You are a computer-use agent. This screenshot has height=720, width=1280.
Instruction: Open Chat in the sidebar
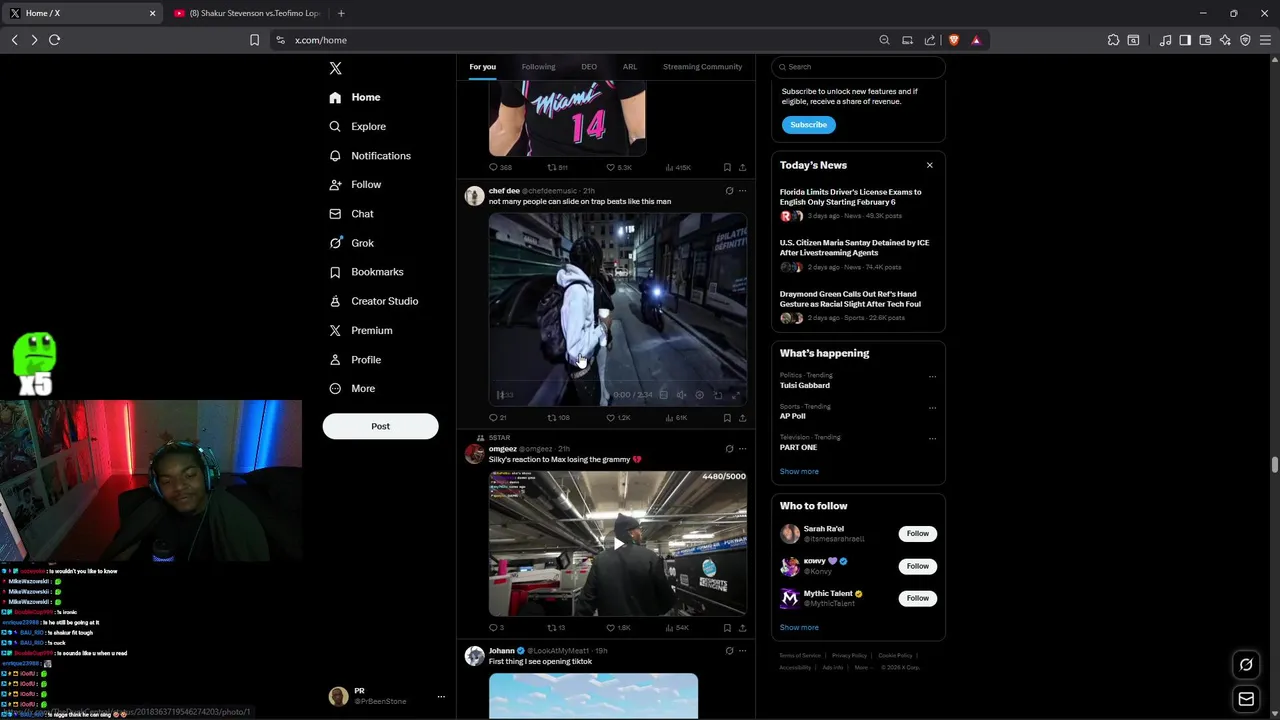351,214
